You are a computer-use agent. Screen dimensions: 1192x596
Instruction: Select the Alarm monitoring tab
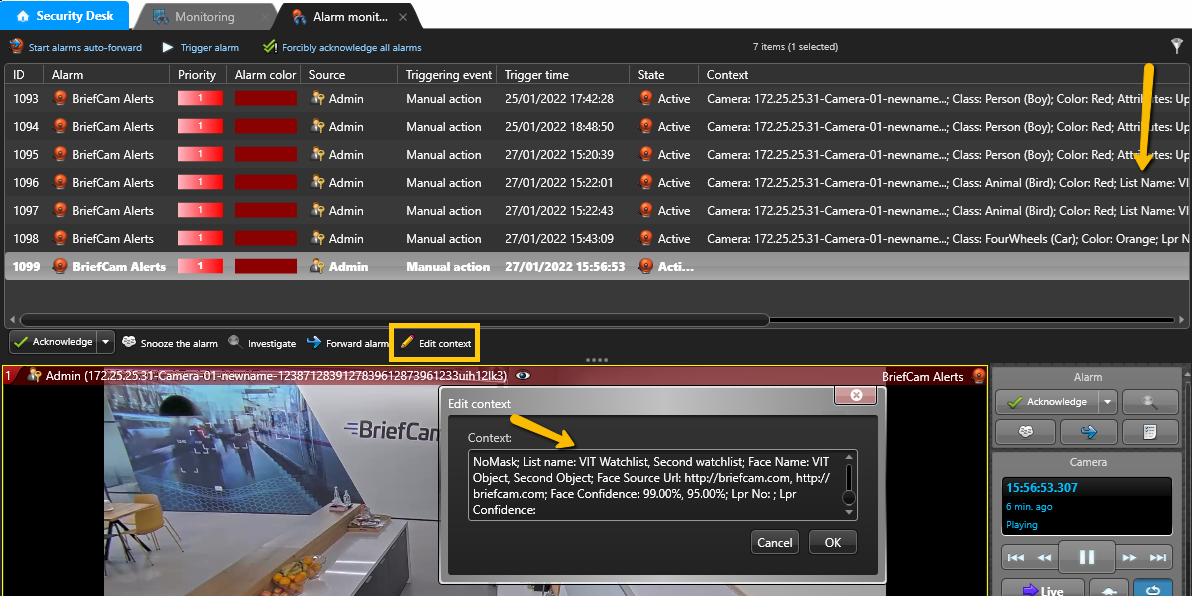(x=350, y=16)
